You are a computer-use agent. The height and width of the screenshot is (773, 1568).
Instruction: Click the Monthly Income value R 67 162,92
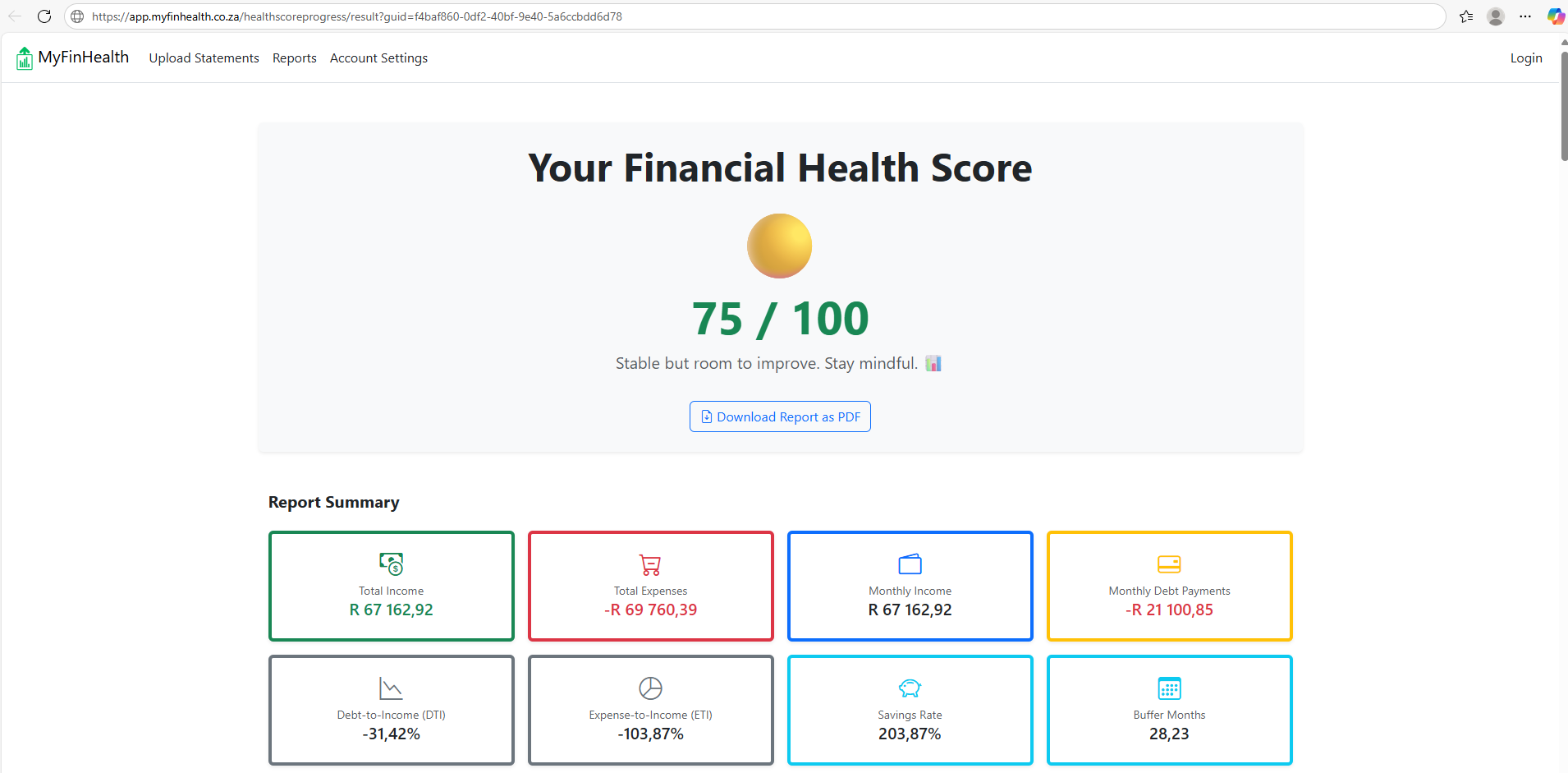910,610
